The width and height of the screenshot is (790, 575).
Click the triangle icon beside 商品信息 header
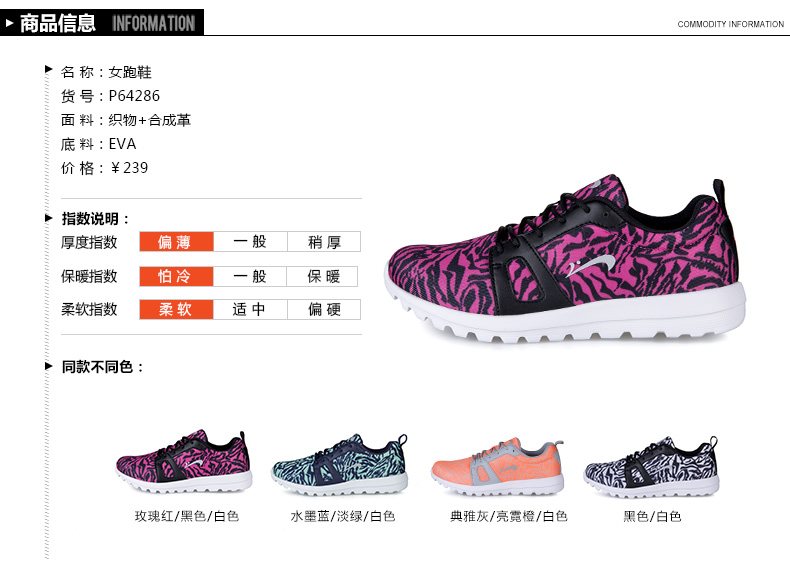click(9, 23)
